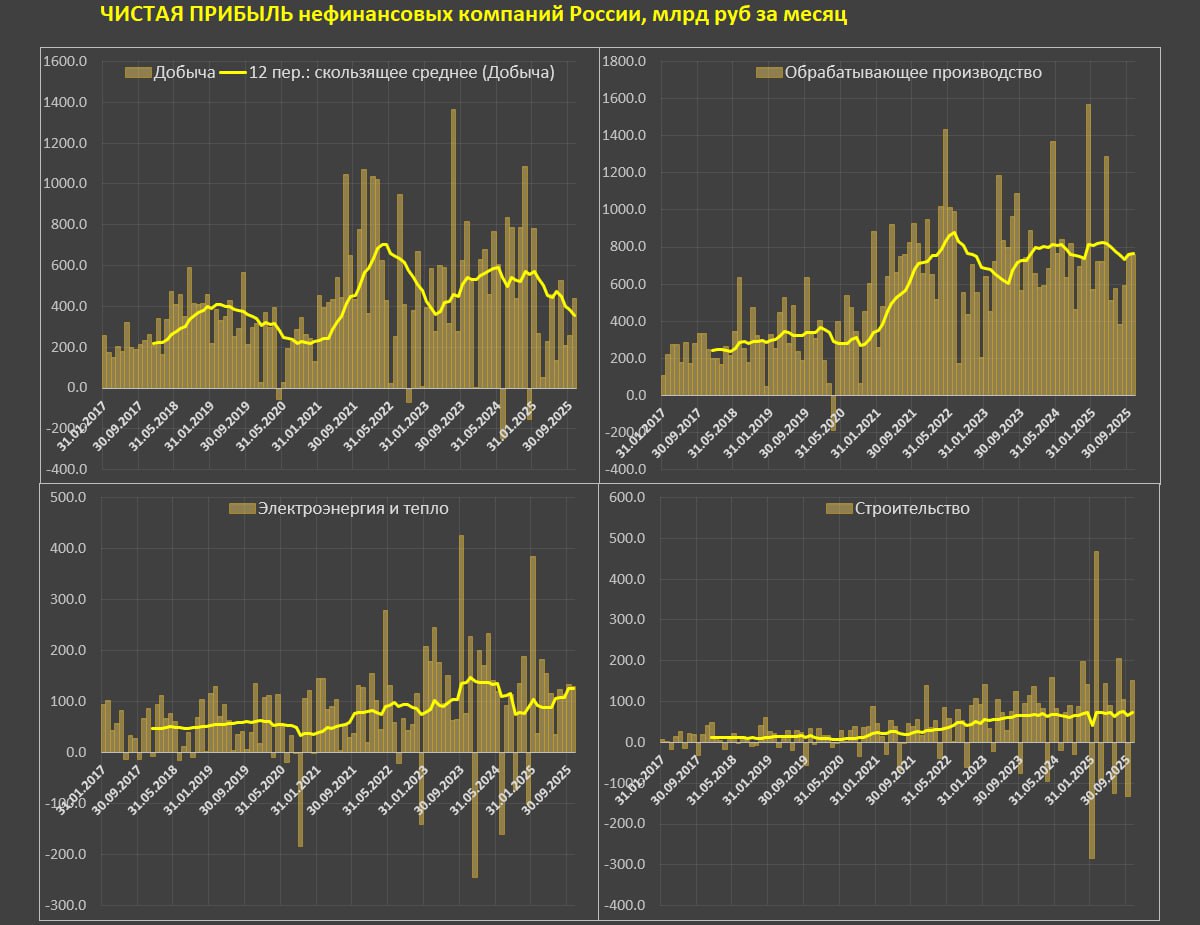Click the Обрабатывающее производство legend swatch

769,73
